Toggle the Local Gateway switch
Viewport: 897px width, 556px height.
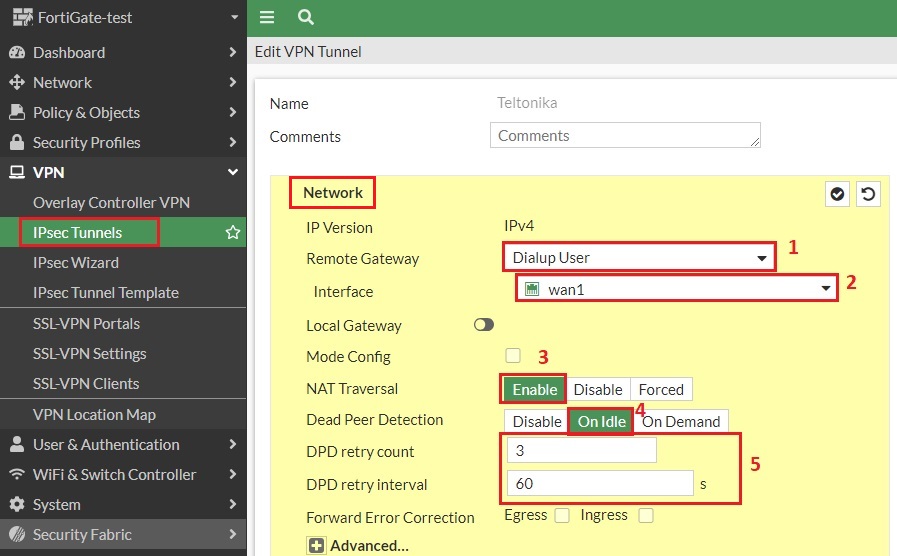pos(484,325)
